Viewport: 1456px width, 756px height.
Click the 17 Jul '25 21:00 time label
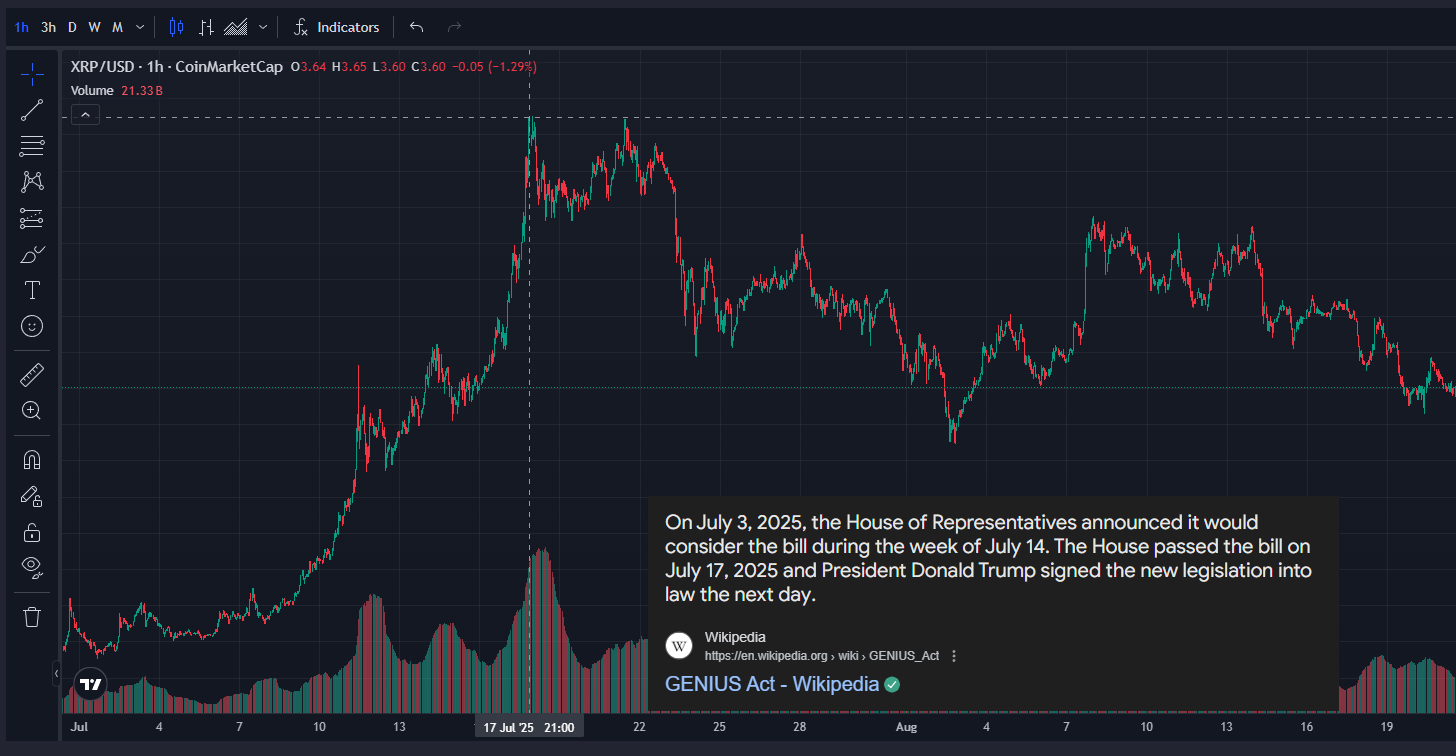click(529, 727)
